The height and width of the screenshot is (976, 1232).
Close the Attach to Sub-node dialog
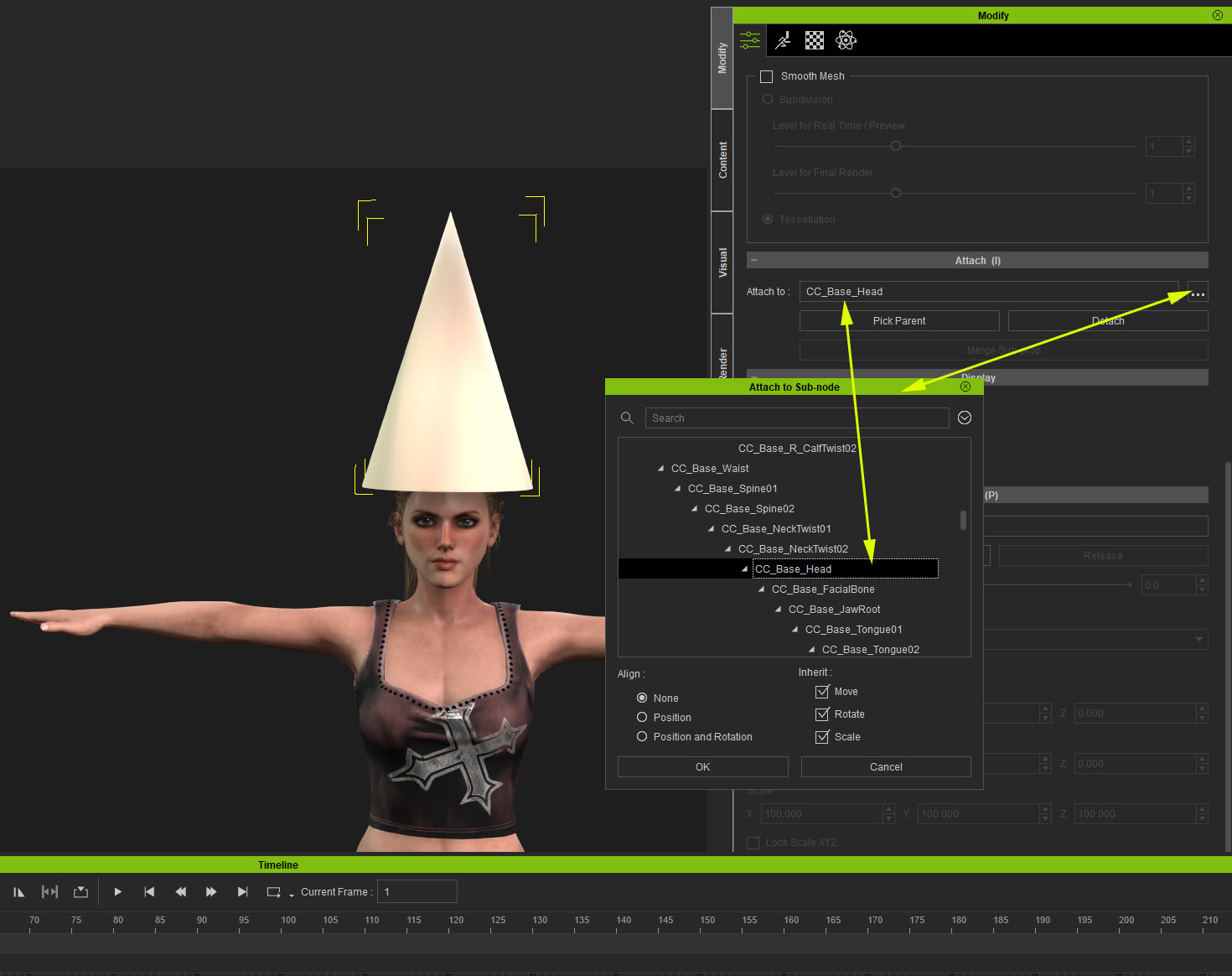click(x=965, y=387)
